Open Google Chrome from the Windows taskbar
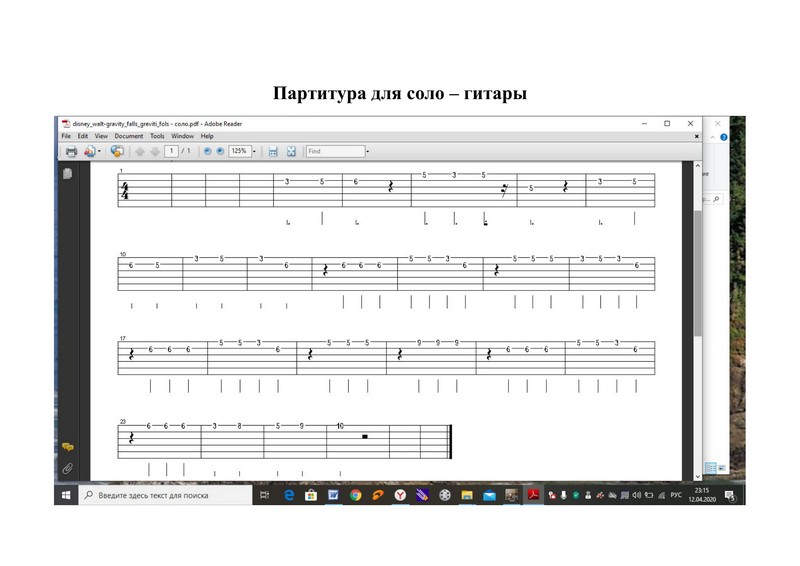This screenshot has height=566, width=800. [x=355, y=495]
